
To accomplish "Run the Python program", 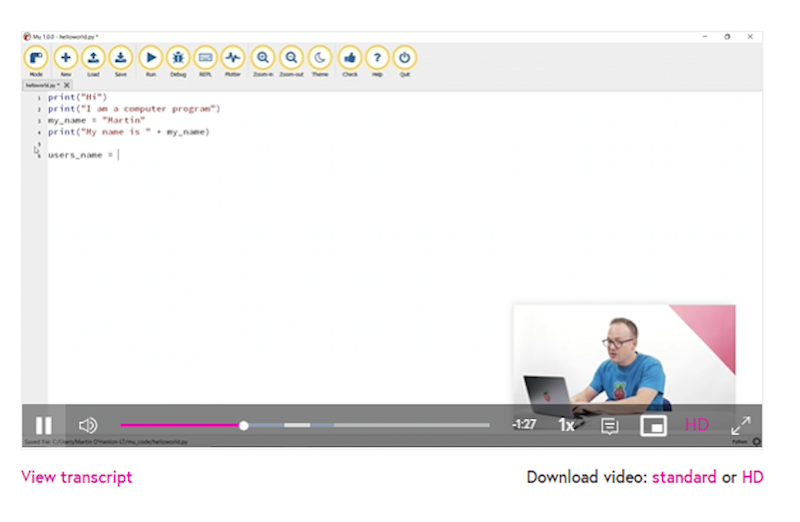I will tap(151, 60).
